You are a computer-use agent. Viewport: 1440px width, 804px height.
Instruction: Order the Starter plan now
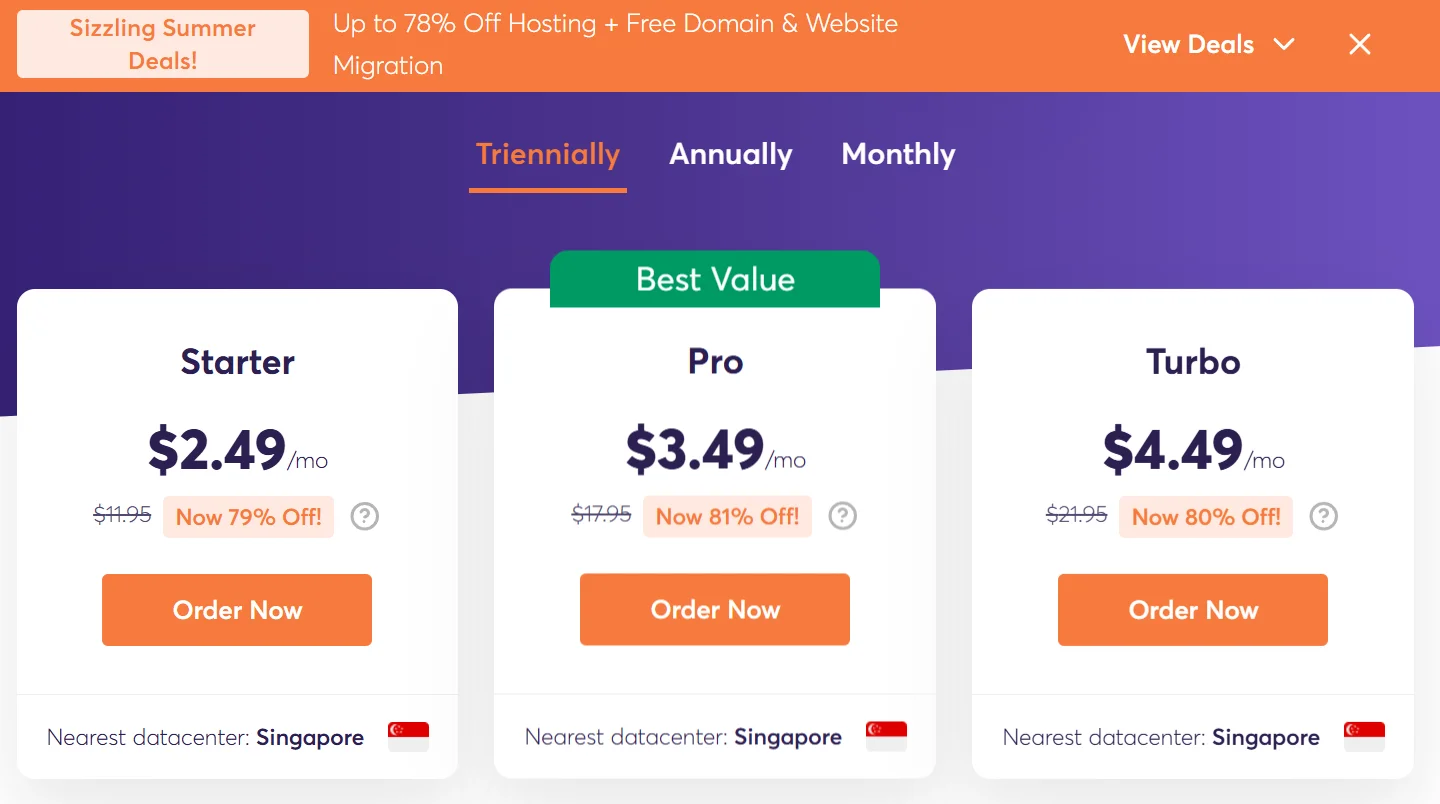click(x=237, y=610)
